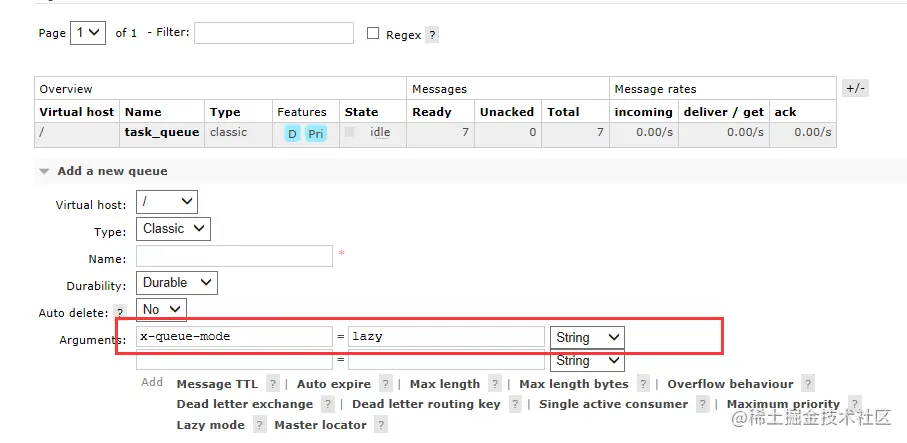907x443 pixels.
Task: Open the task_queue queue link
Action: coord(162,132)
